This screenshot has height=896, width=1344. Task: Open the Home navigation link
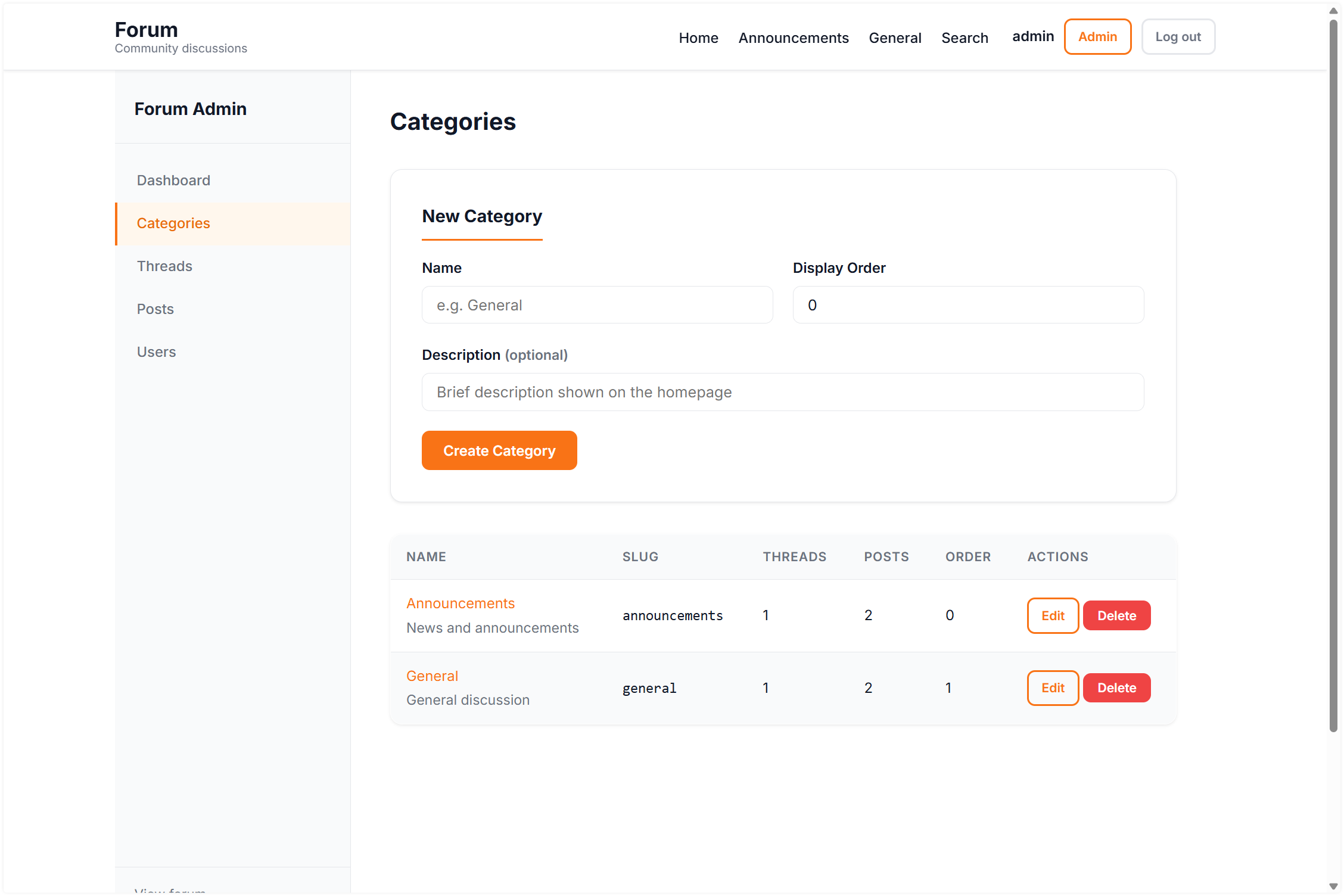point(698,38)
